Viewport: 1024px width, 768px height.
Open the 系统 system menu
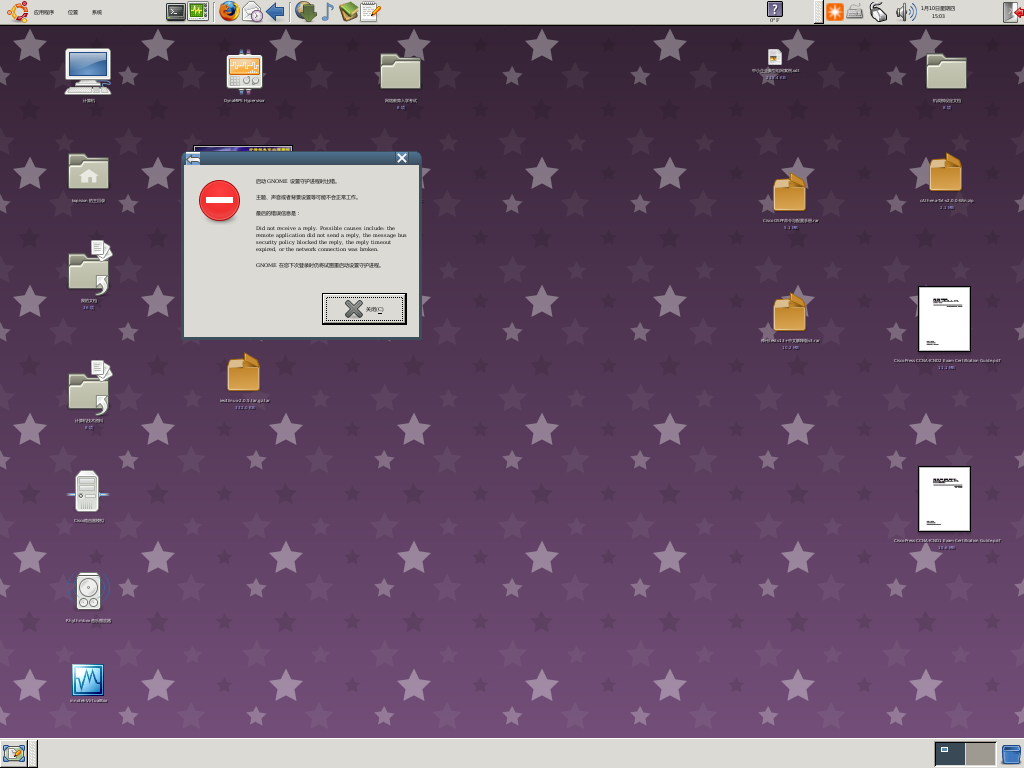(x=97, y=12)
